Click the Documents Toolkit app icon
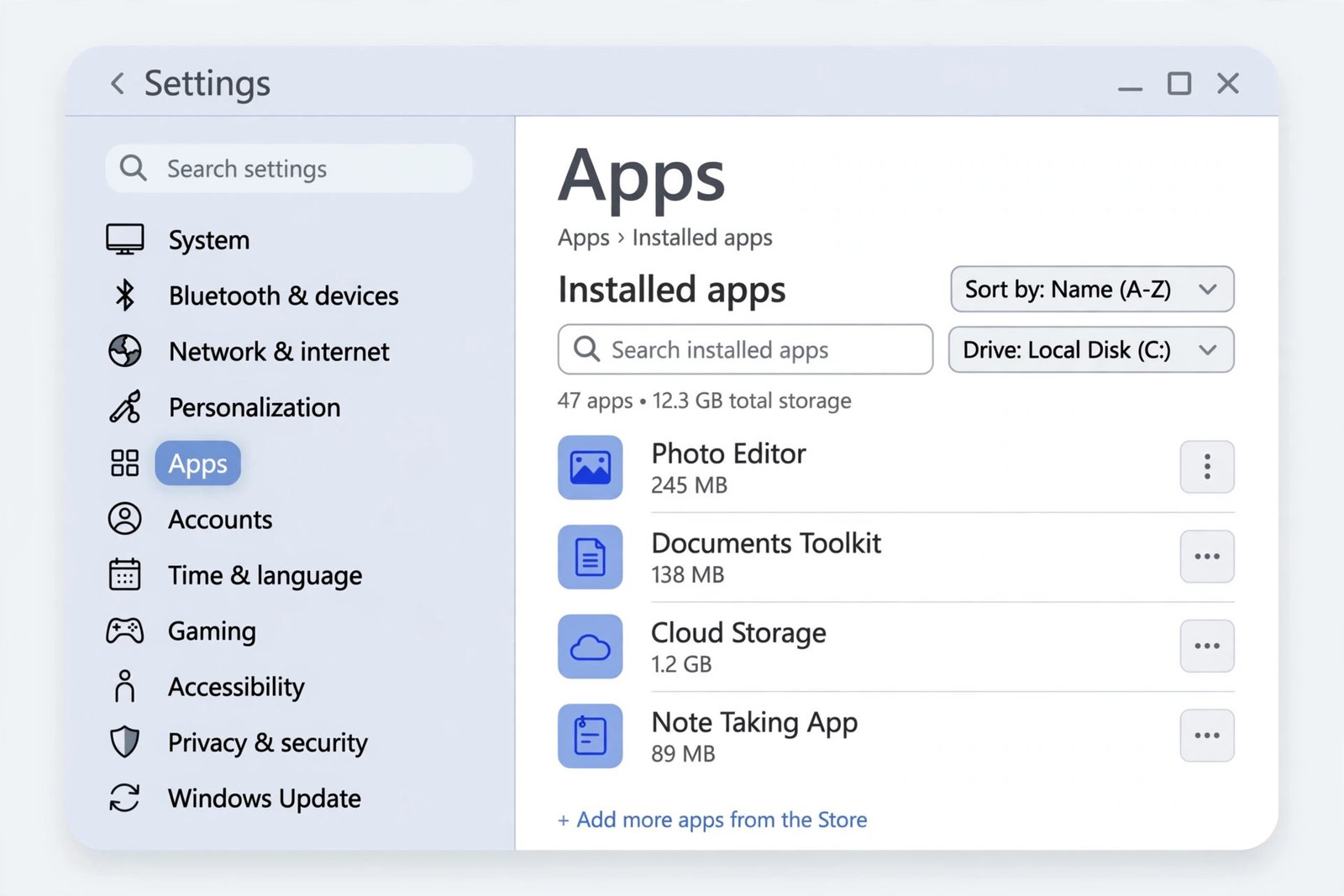Screen dimensions: 1344x896 click(x=591, y=557)
